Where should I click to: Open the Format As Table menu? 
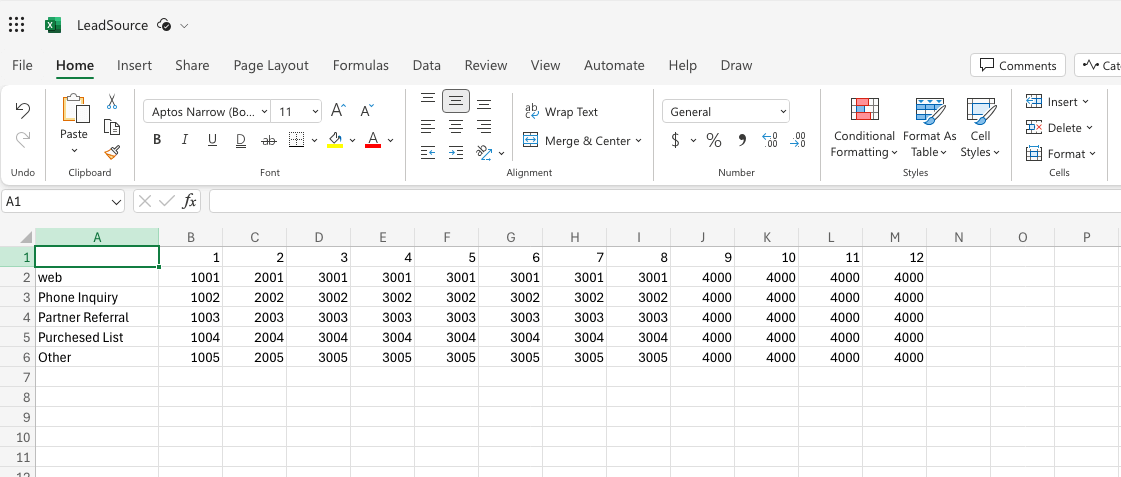click(x=929, y=129)
